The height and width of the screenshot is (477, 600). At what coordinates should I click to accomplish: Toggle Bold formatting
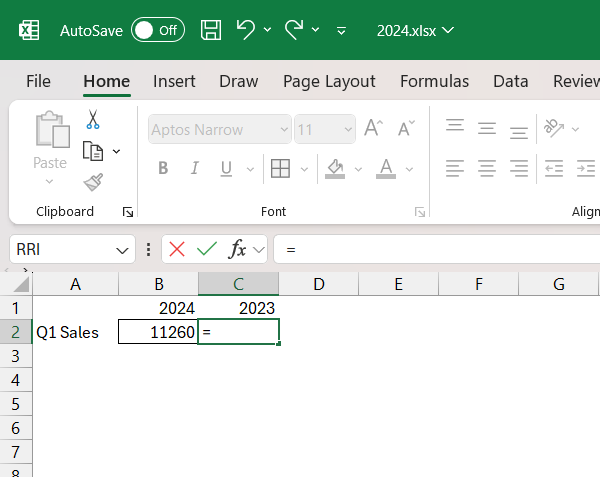tap(163, 168)
